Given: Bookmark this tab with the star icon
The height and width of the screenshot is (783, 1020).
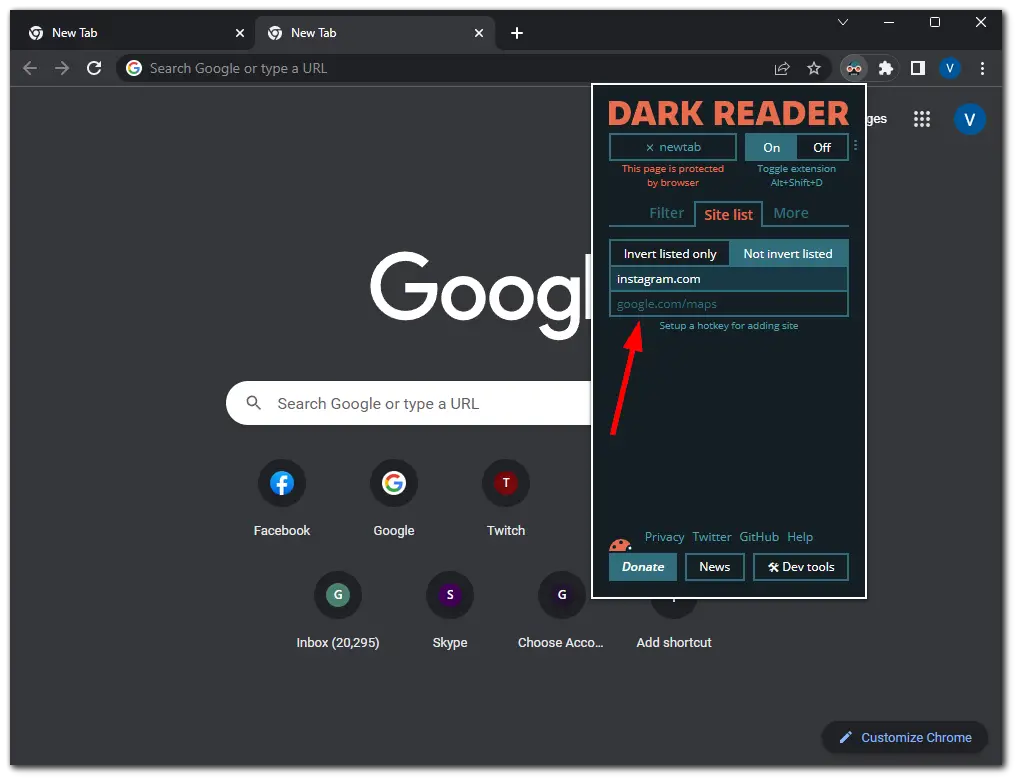Looking at the screenshot, I should pos(814,68).
